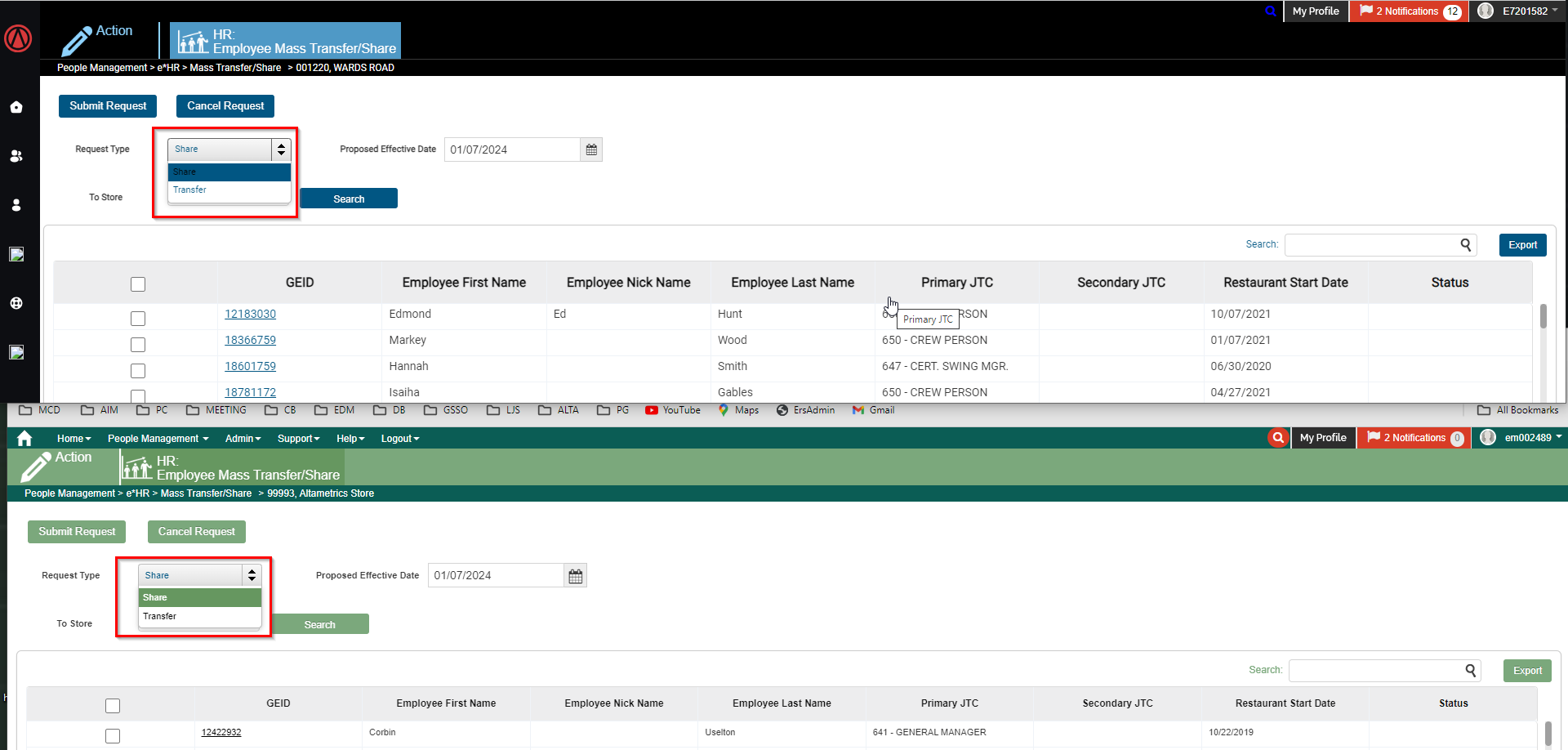Viewport: 1568px width, 750px height.
Task: Open the YouTube bookmark
Action: tap(673, 410)
